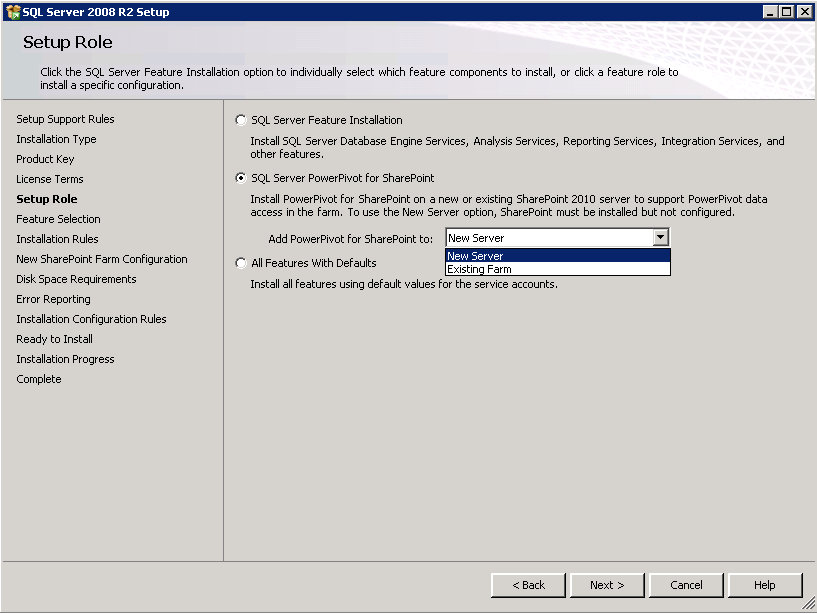Maximize the SQL Server Setup window

tap(787, 11)
